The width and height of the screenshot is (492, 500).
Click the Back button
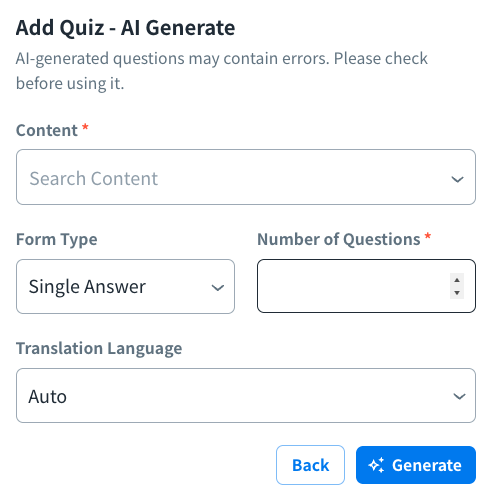(x=310, y=465)
